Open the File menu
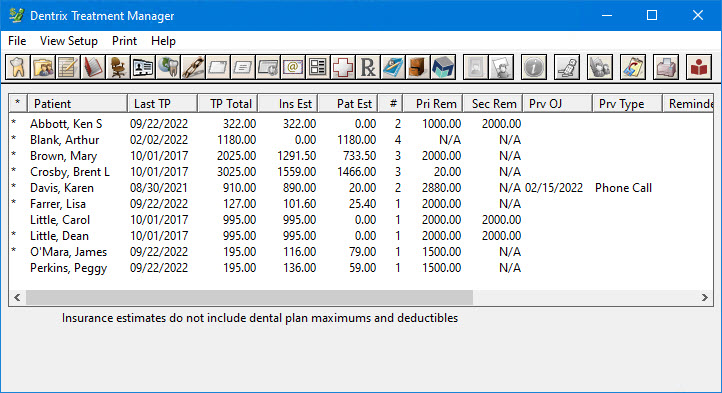 tap(17, 41)
